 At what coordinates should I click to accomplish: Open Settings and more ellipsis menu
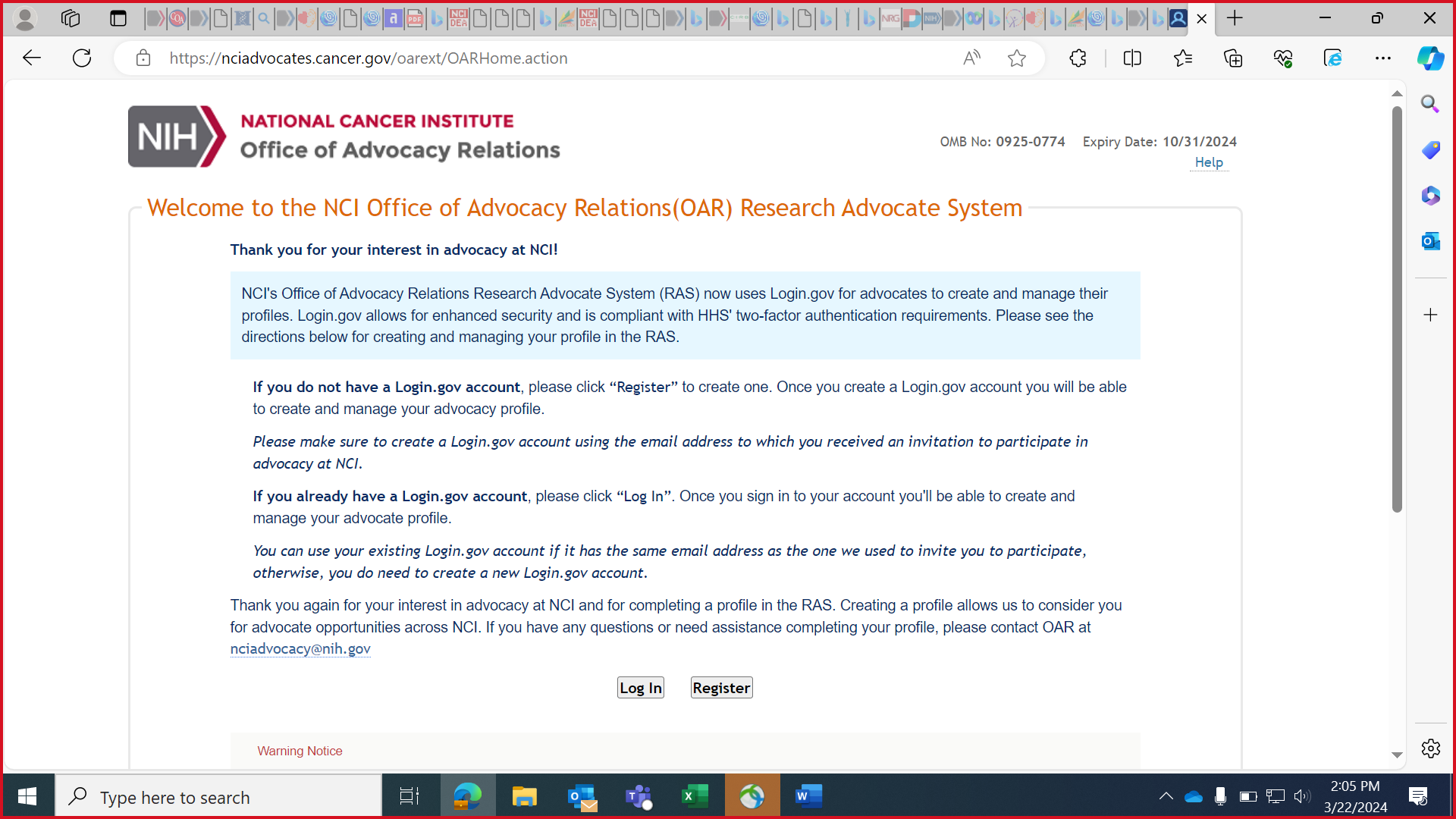[1383, 58]
